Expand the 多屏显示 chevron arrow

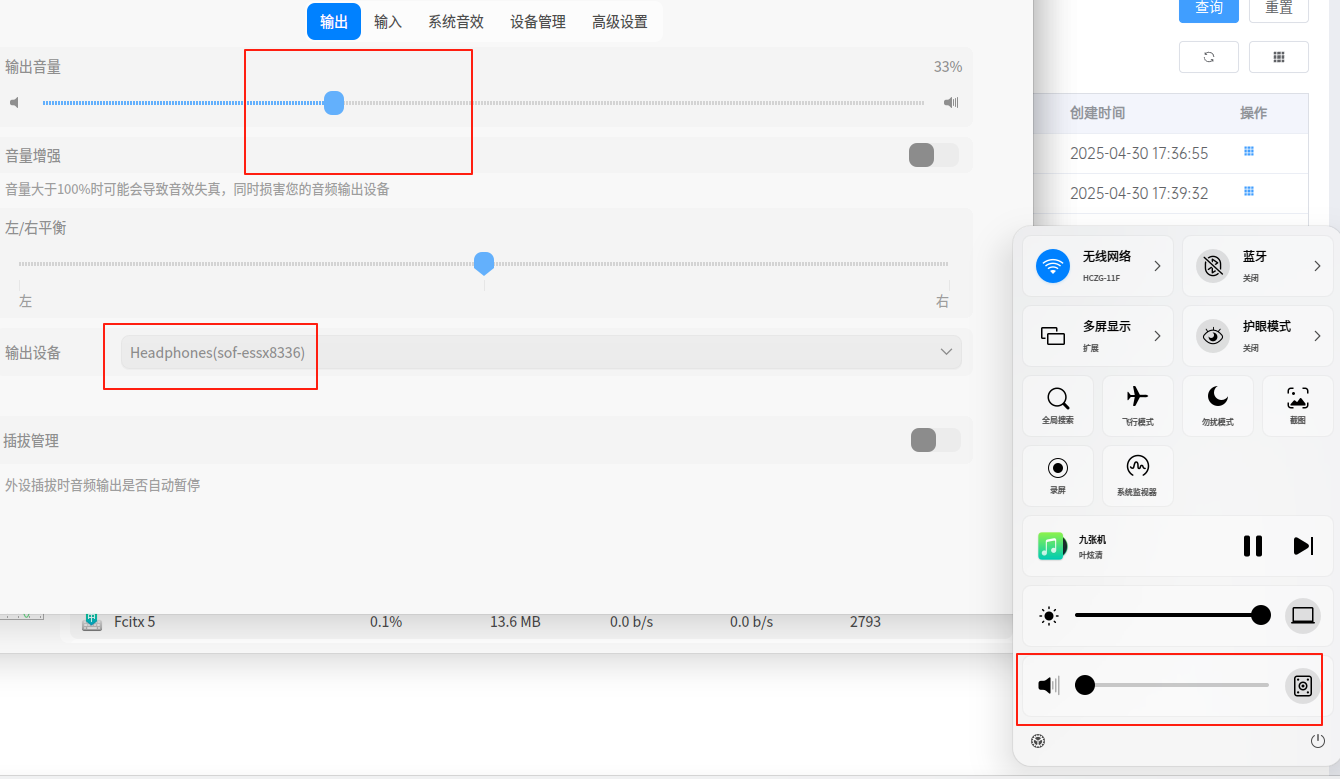click(x=1157, y=336)
